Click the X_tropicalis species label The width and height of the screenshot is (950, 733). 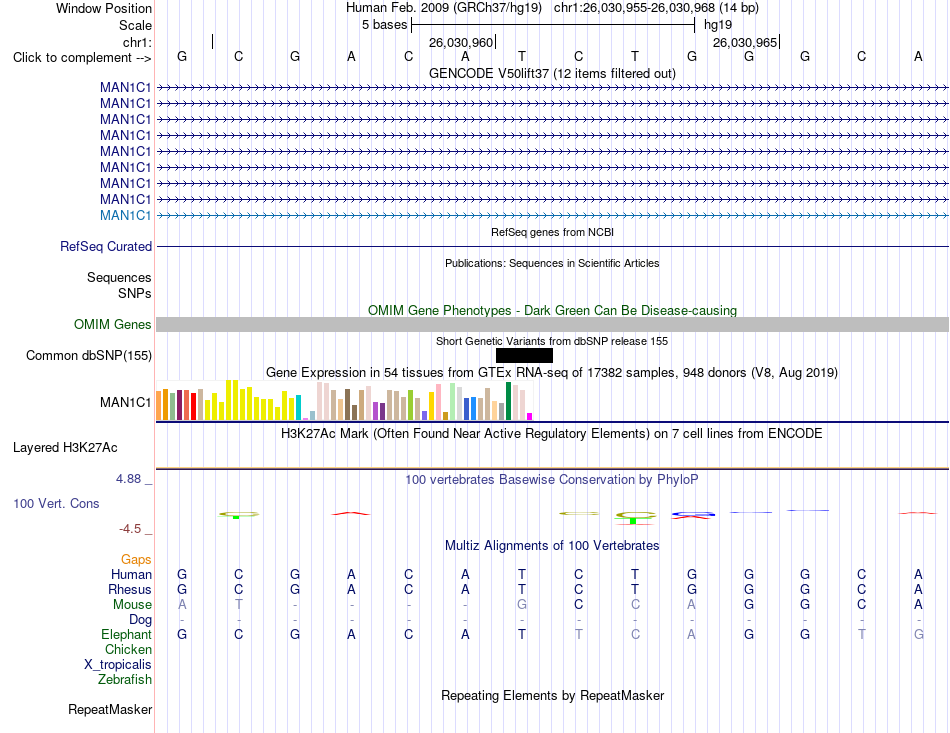[118, 665]
